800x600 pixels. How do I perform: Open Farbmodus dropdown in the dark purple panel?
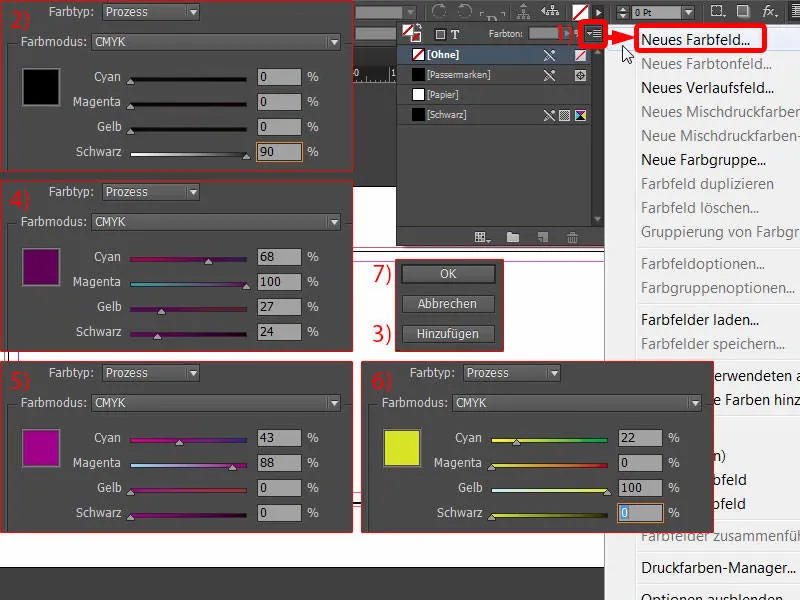[216, 222]
